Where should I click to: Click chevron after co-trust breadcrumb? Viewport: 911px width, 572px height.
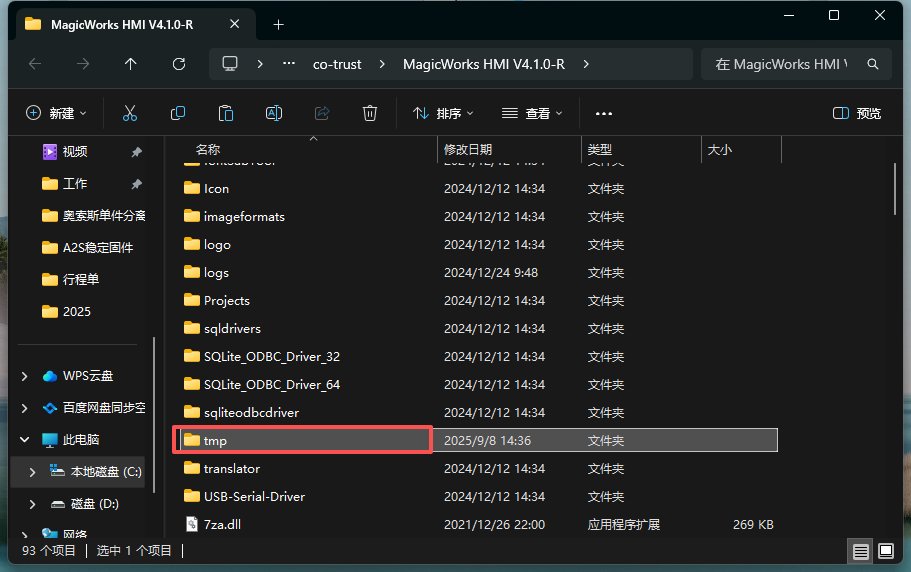click(x=382, y=64)
